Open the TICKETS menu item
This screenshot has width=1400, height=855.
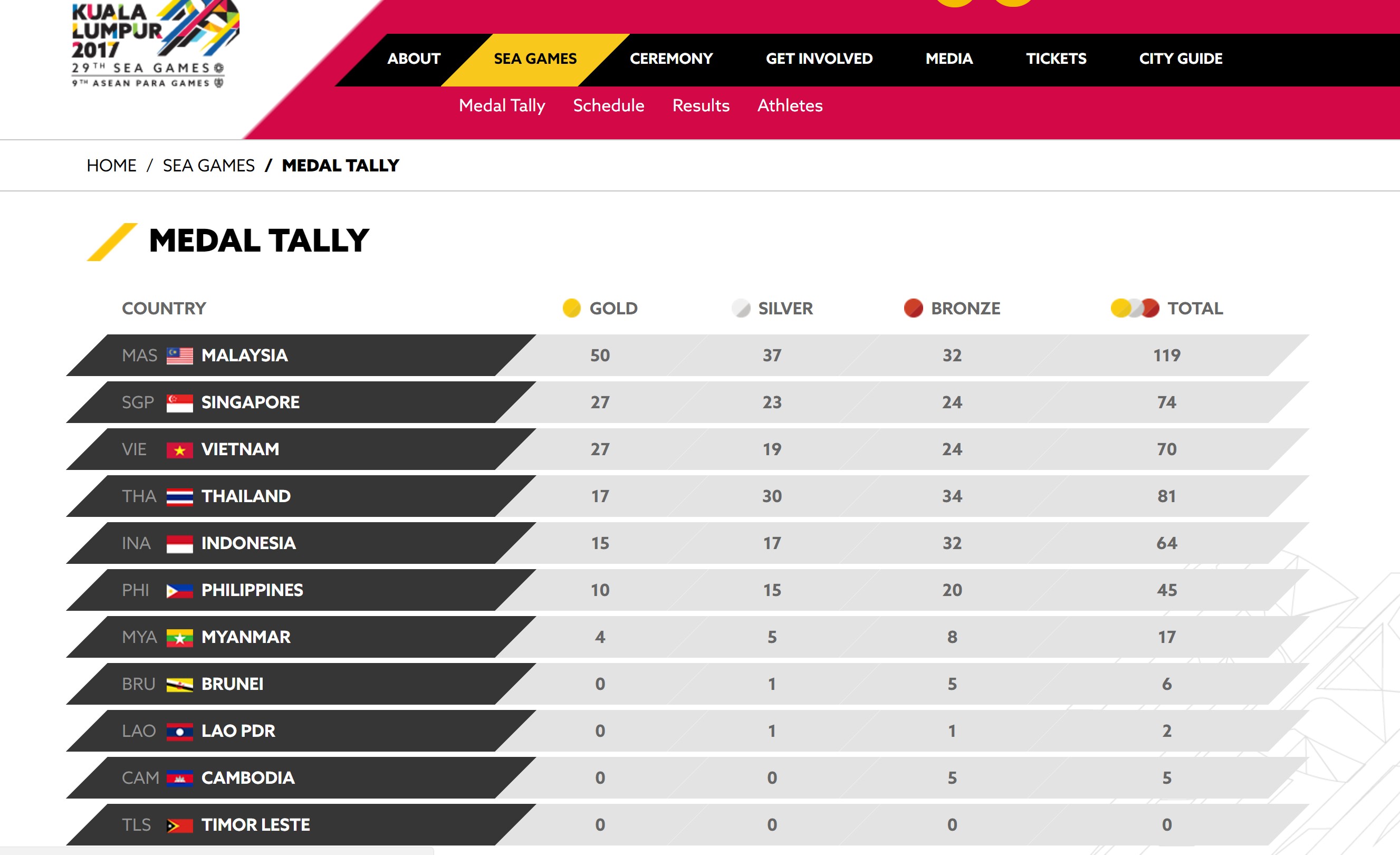click(1056, 59)
